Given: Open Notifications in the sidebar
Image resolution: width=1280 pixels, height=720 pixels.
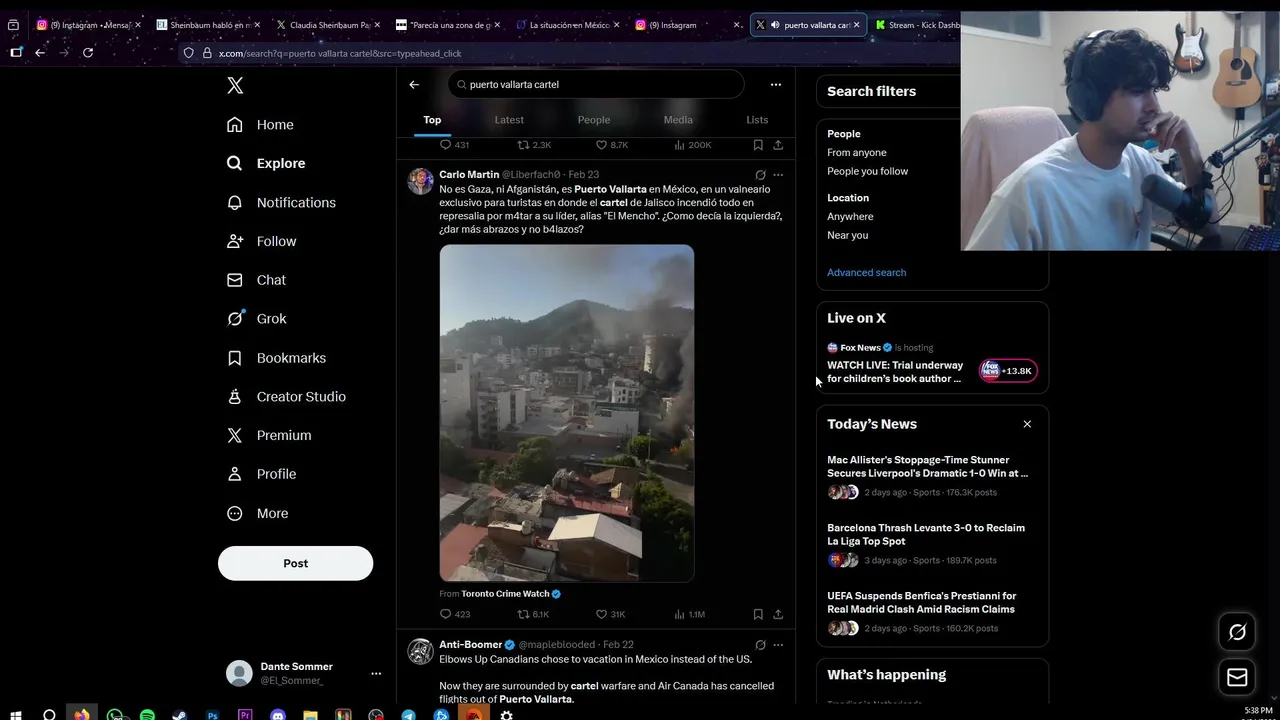Looking at the screenshot, I should [281, 202].
